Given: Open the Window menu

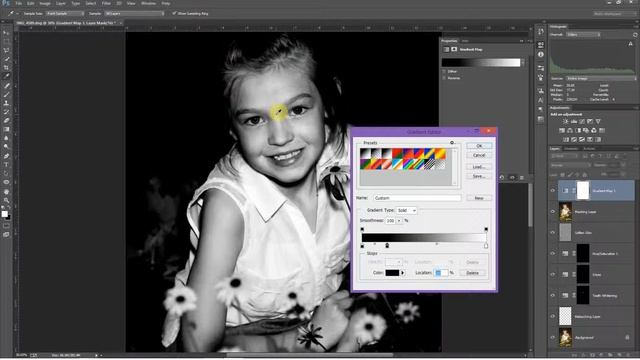Looking at the screenshot, I should pos(148,3).
